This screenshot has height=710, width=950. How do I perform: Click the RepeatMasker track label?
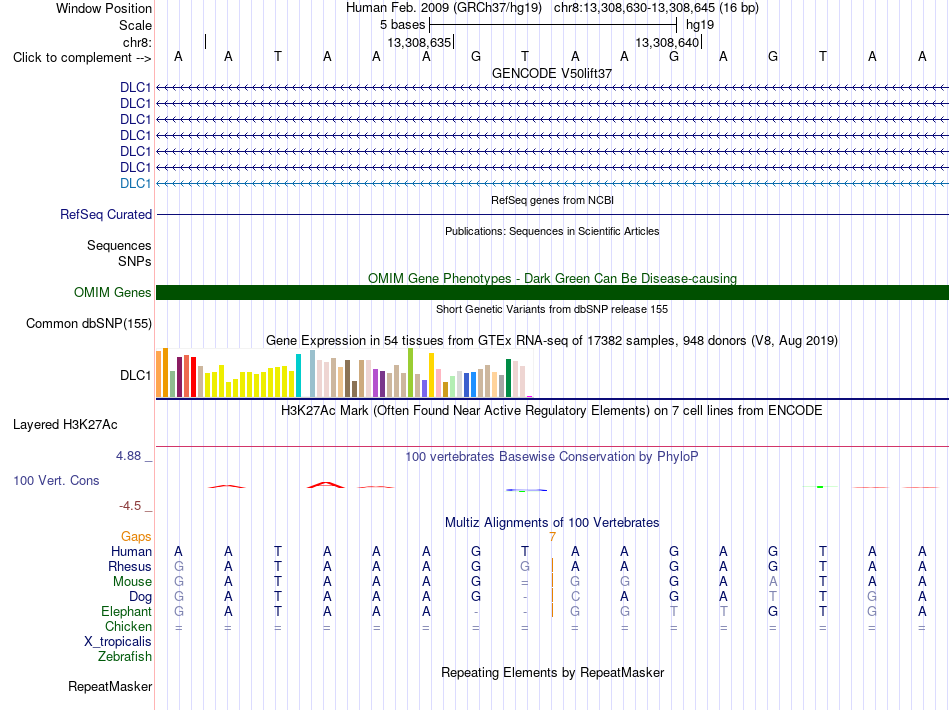point(110,686)
